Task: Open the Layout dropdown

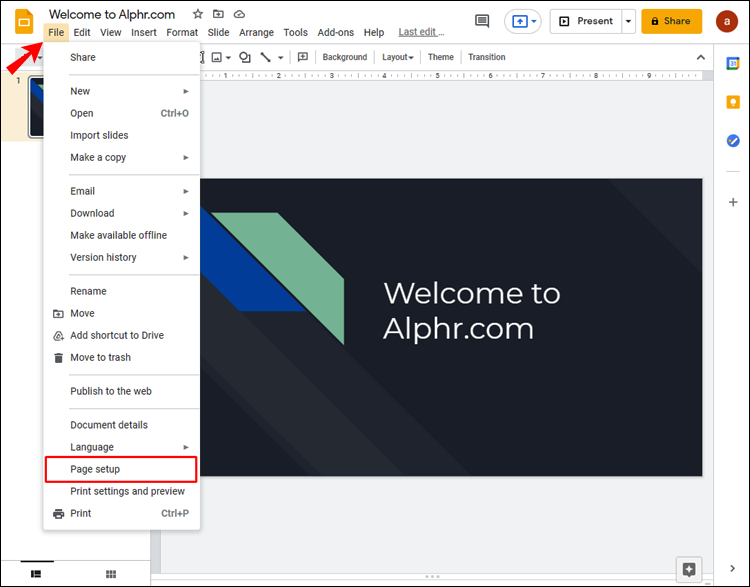Action: click(x=397, y=57)
